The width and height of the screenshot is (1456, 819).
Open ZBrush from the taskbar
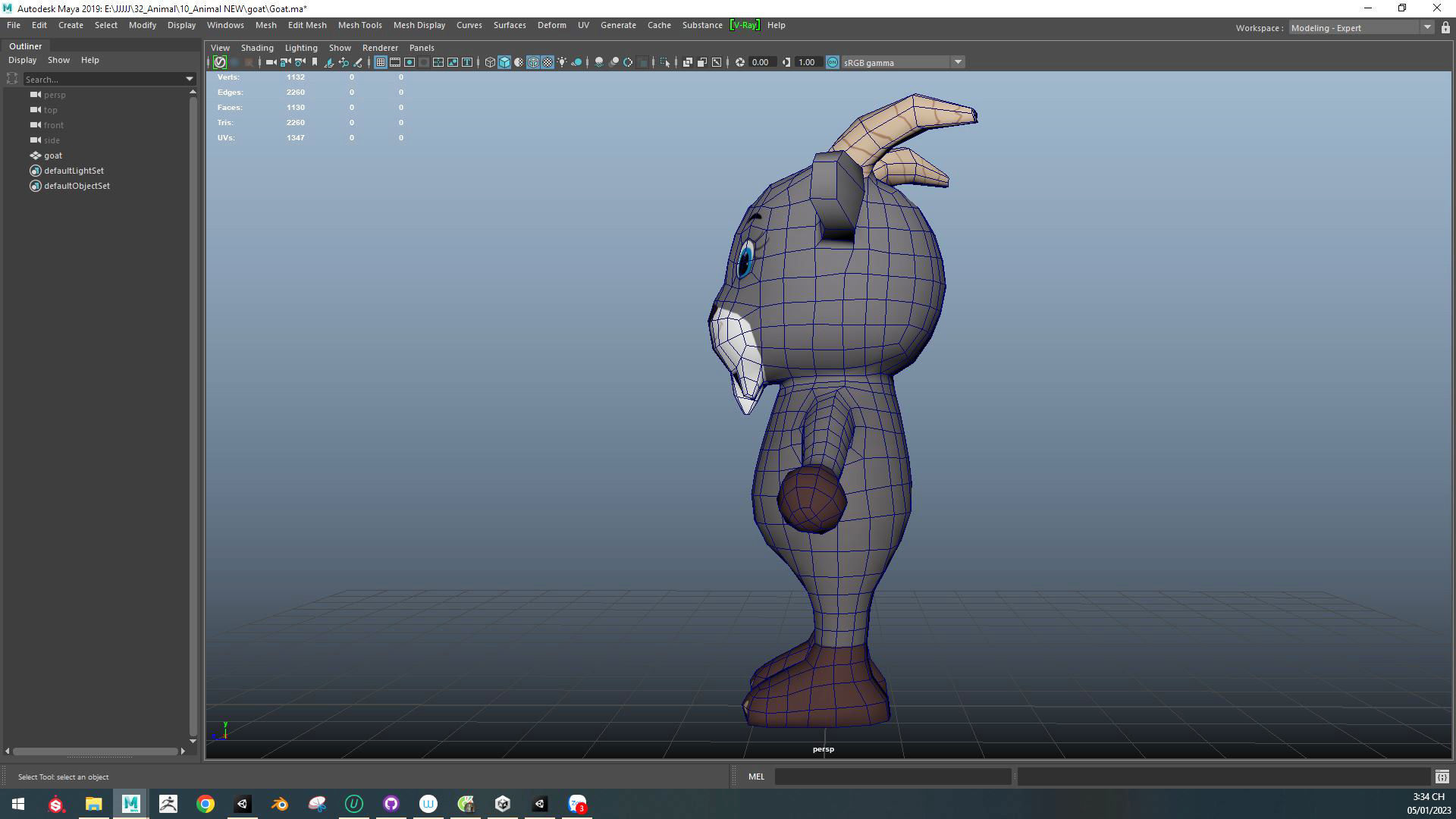[168, 804]
